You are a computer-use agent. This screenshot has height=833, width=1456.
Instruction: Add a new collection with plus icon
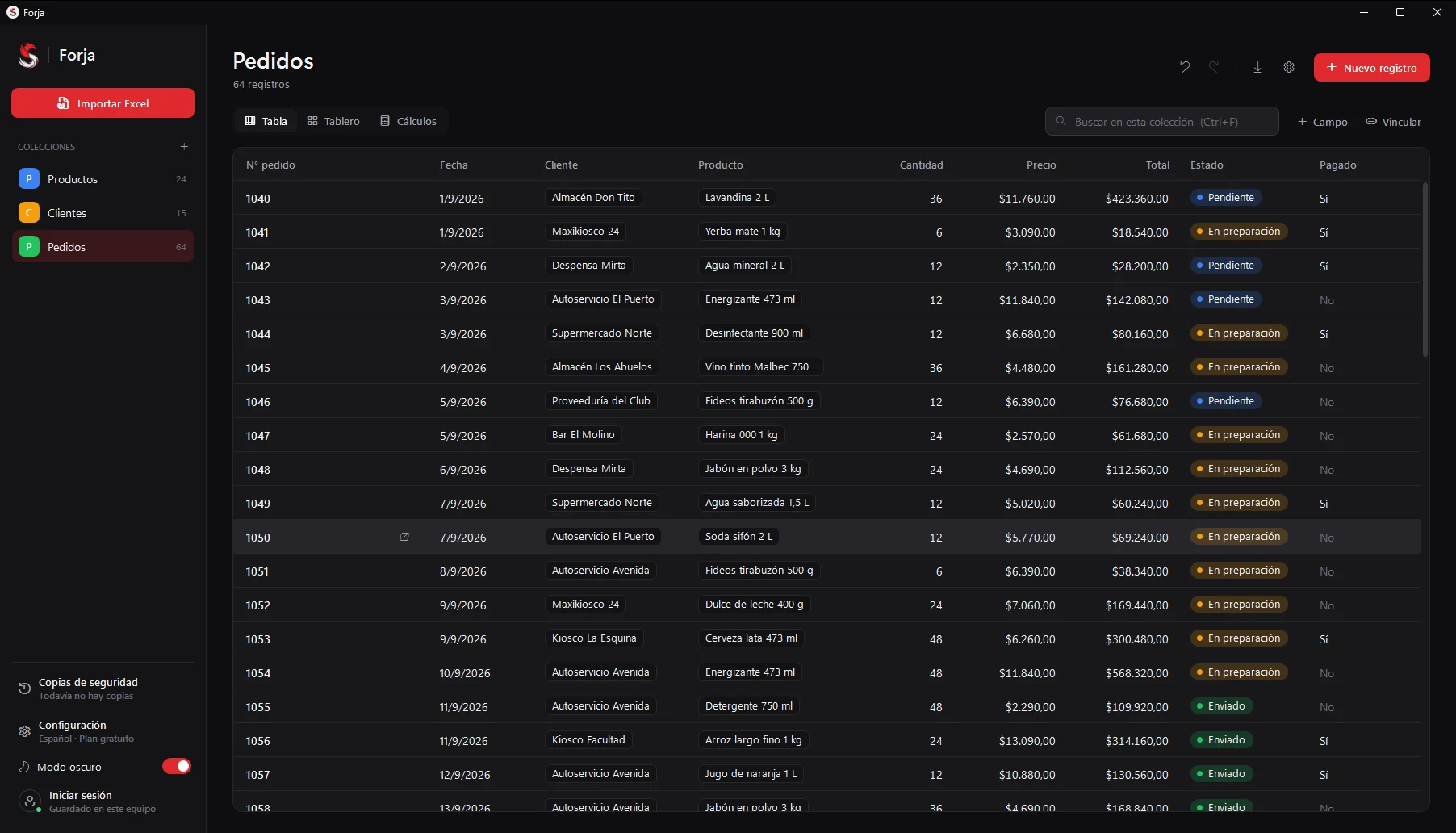pyautogui.click(x=184, y=146)
